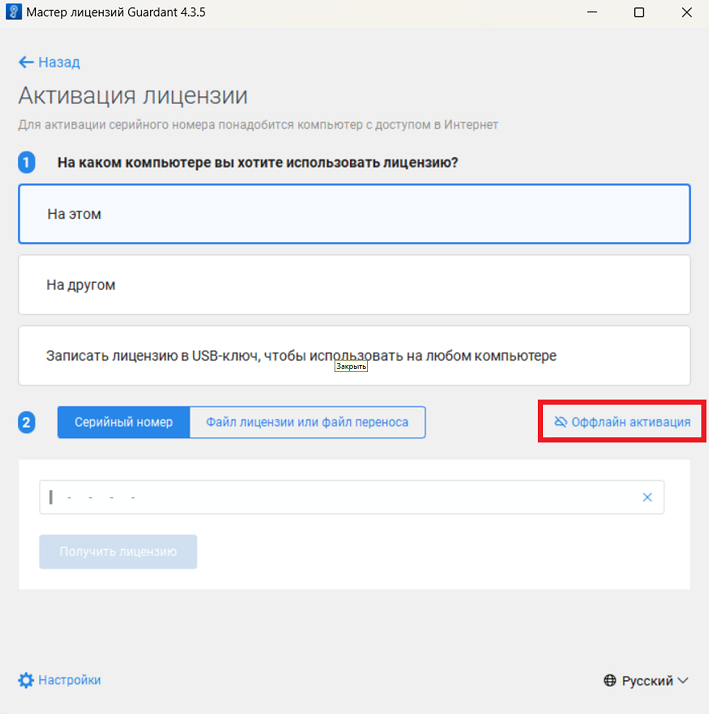The width and height of the screenshot is (709, 714).
Task: Click the Guardant app icon in title bar
Action: [x=14, y=13]
